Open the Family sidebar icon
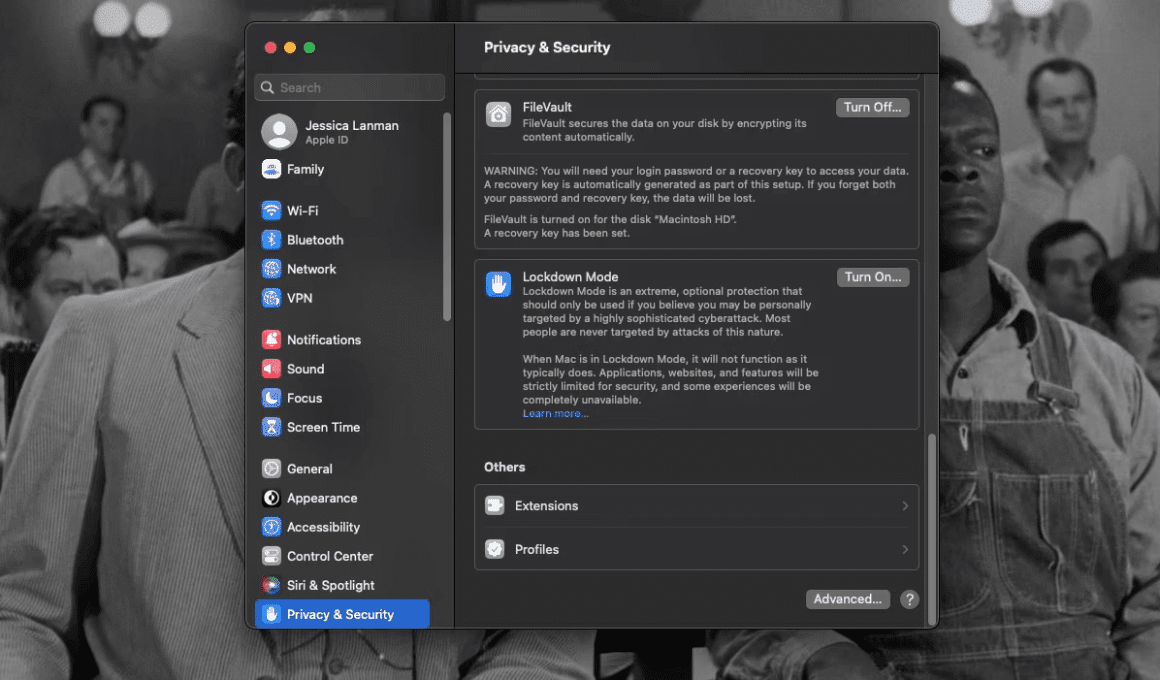The width and height of the screenshot is (1160, 680). (x=272, y=169)
